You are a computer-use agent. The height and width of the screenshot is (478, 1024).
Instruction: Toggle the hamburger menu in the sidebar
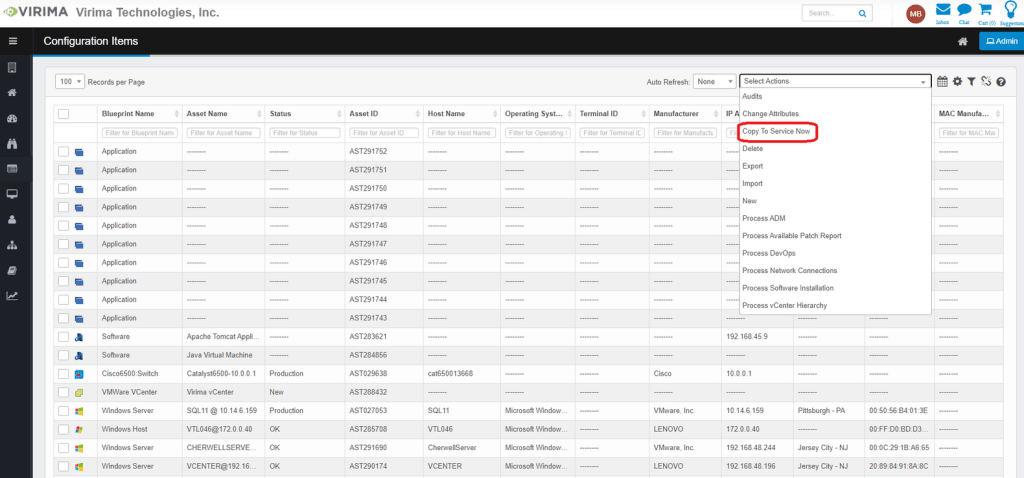click(13, 41)
